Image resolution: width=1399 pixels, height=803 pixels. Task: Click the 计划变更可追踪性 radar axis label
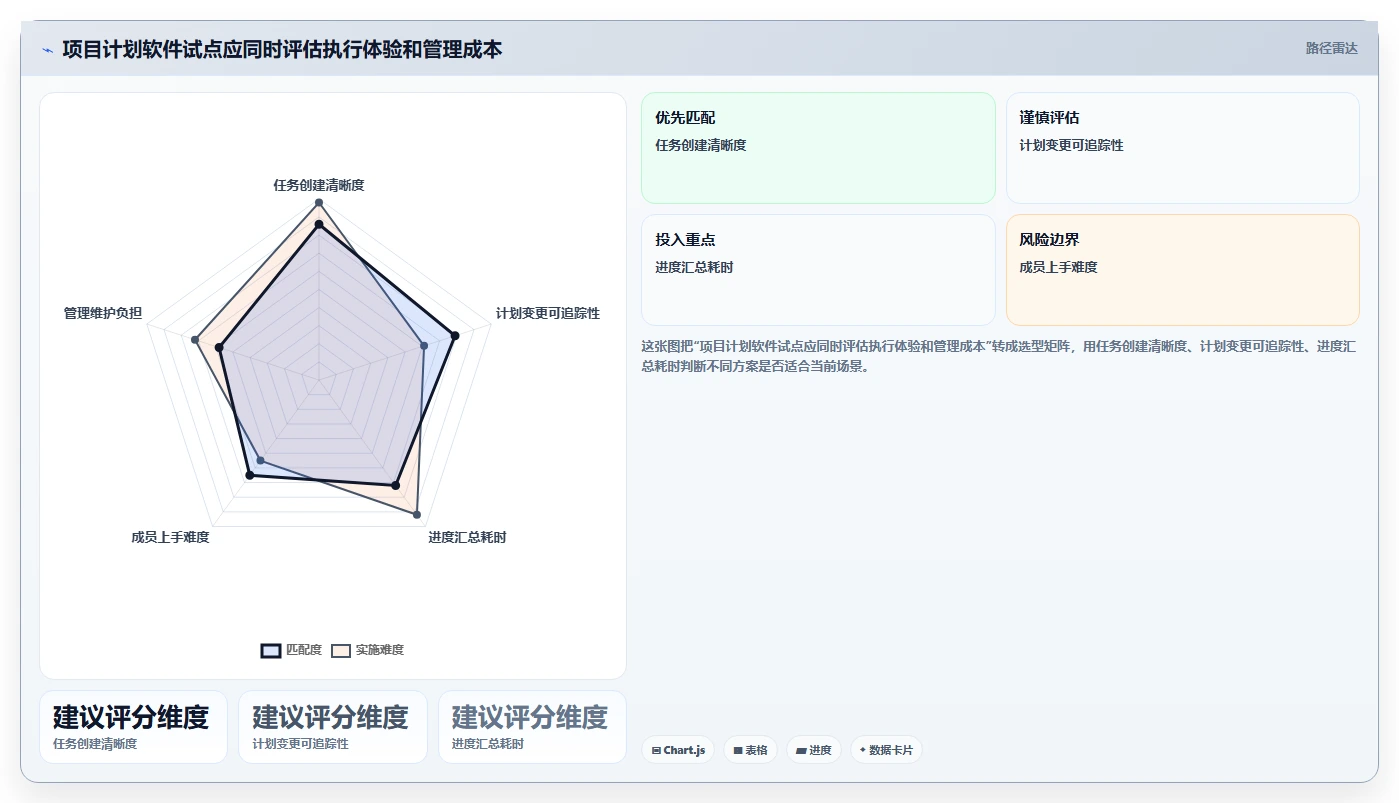(x=548, y=313)
